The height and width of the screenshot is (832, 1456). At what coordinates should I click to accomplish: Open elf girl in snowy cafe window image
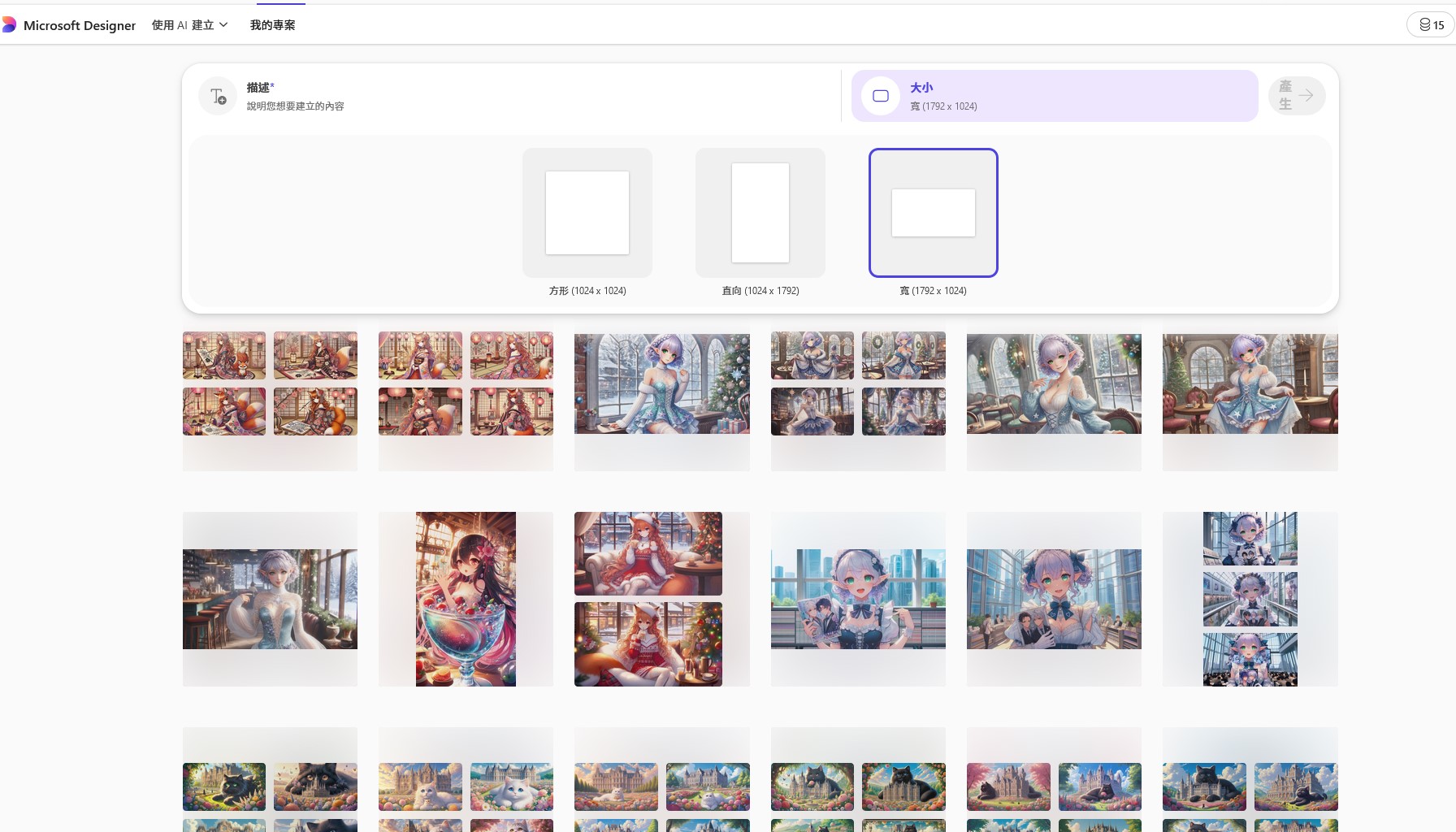(x=1054, y=383)
